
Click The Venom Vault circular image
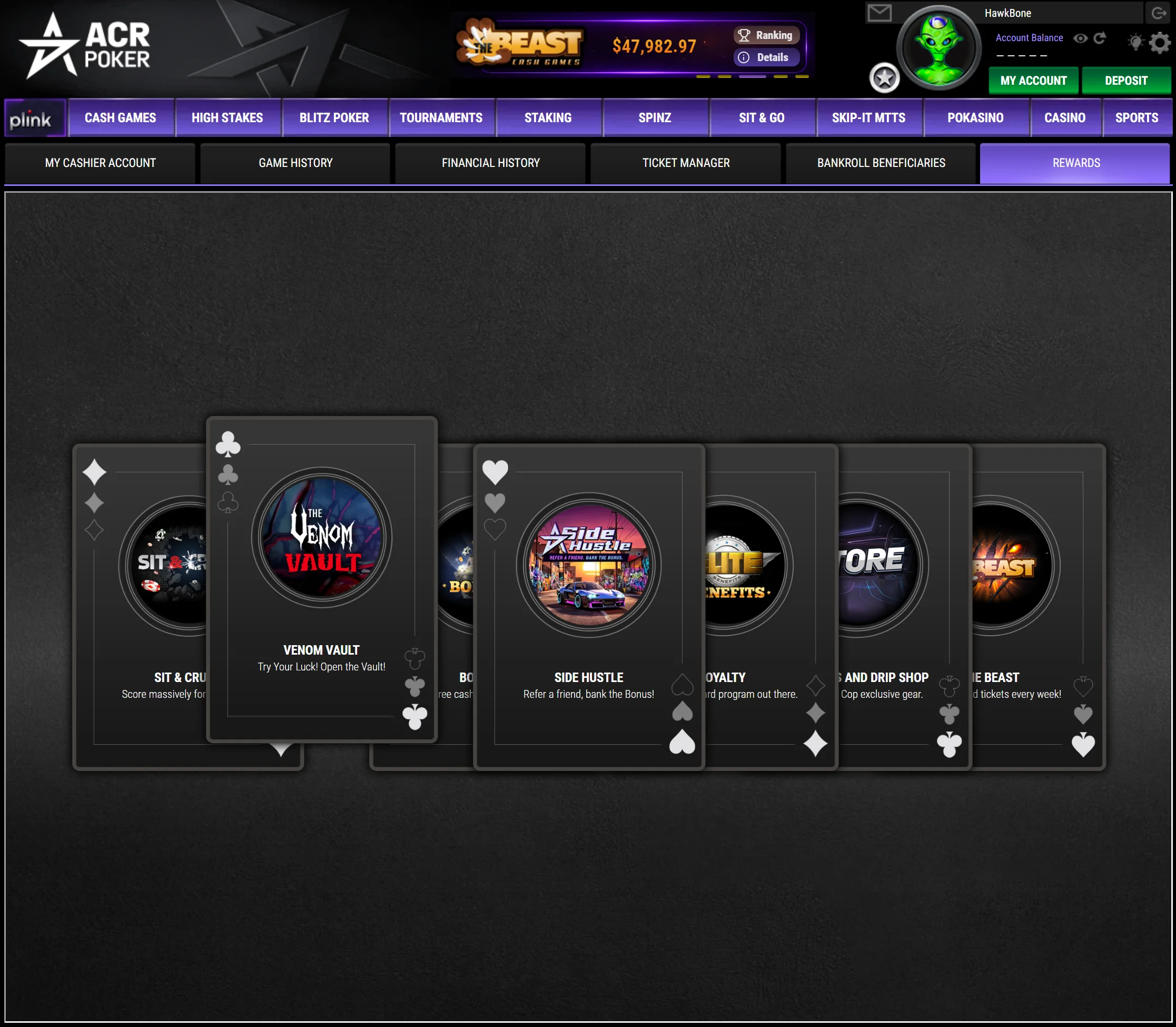point(322,538)
